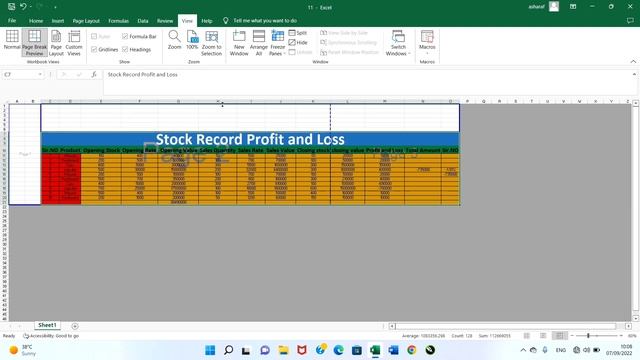The image size is (640, 360).
Task: Open comments pane icon at top right
Action: pyautogui.click(x=630, y=20)
